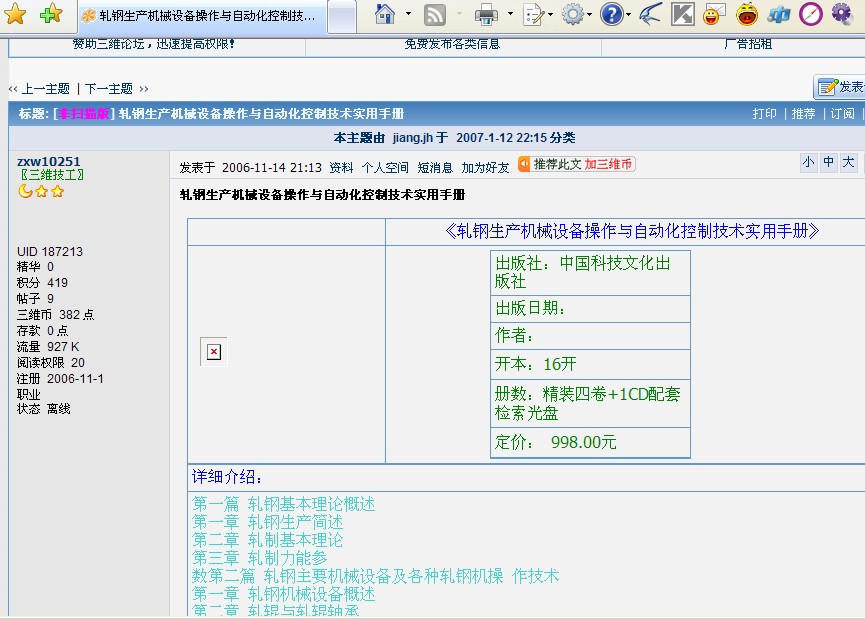Viewport: 865px width, 619px height.
Task: Click the 打印 print link
Action: pos(765,113)
